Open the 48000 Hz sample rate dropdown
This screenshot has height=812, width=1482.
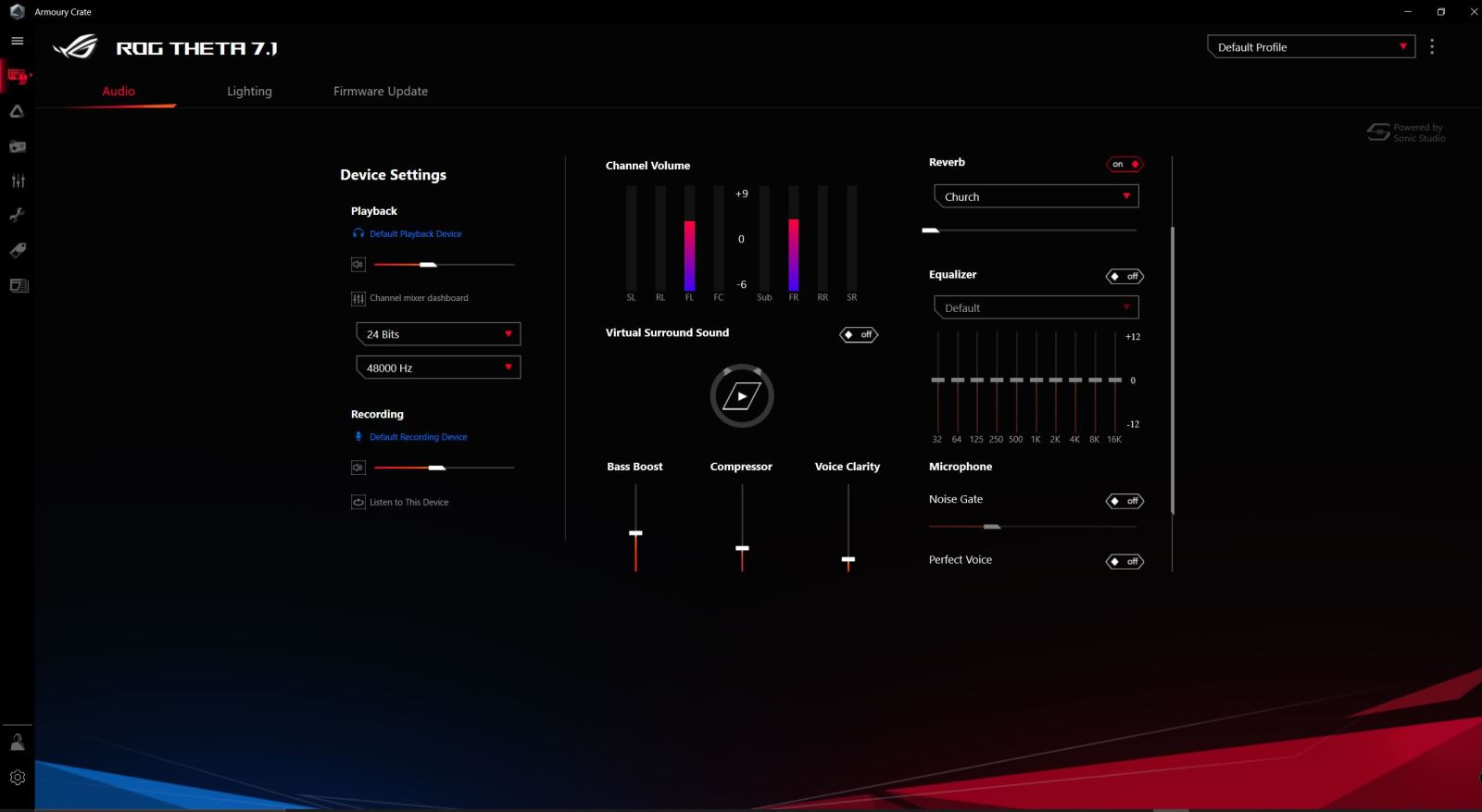coord(438,368)
